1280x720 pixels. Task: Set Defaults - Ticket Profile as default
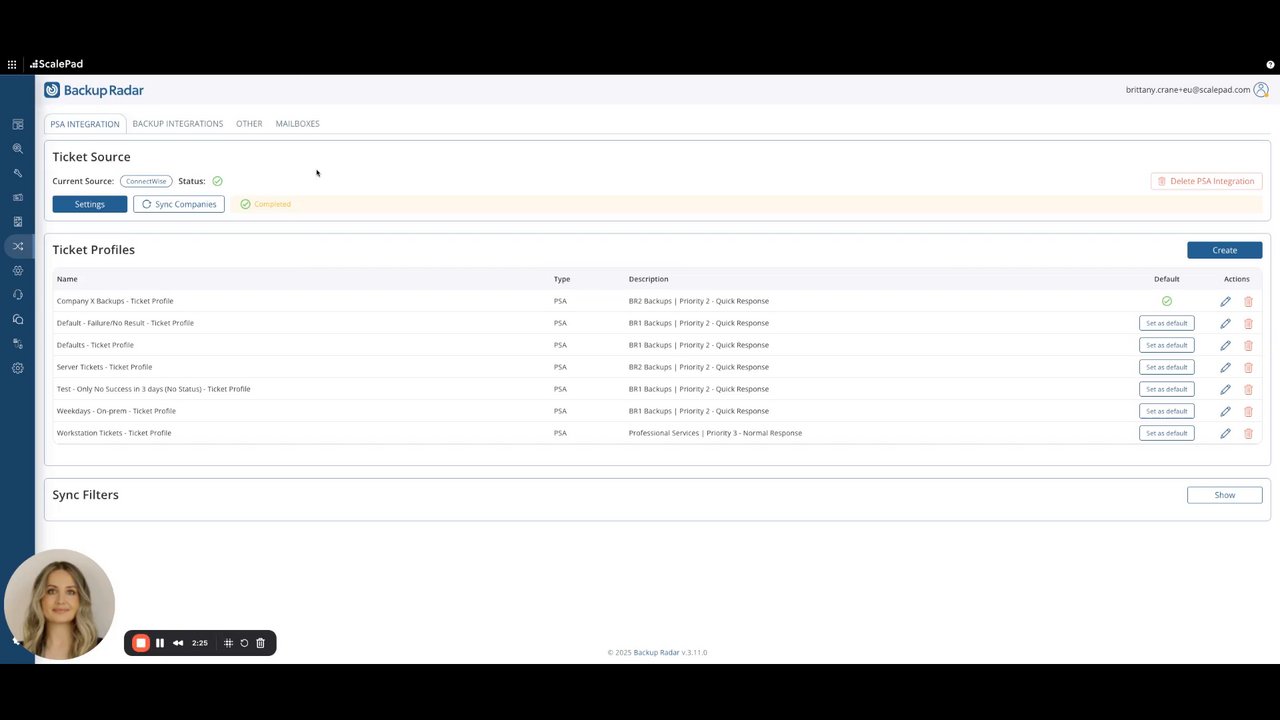[1167, 345]
